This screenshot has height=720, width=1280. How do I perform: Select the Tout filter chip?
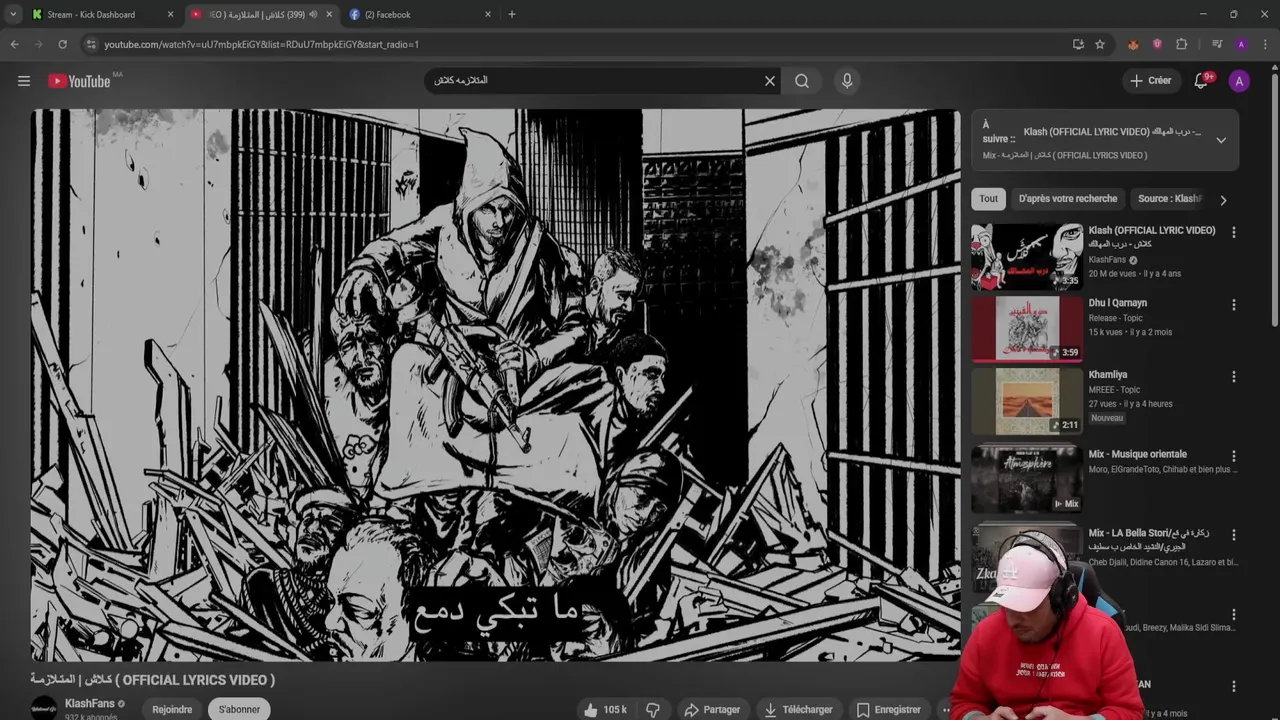pyautogui.click(x=988, y=198)
